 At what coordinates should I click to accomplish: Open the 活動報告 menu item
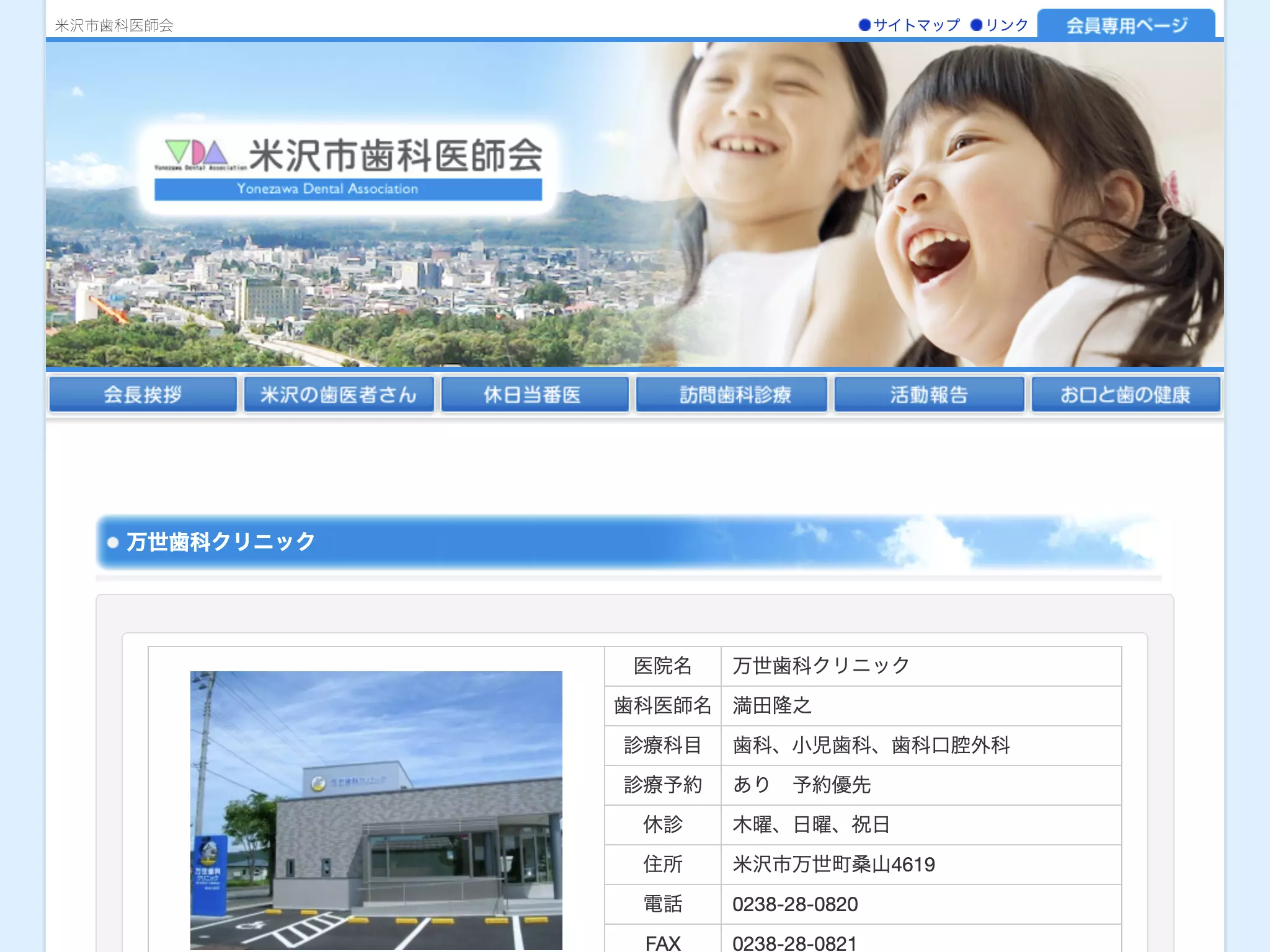(x=929, y=394)
